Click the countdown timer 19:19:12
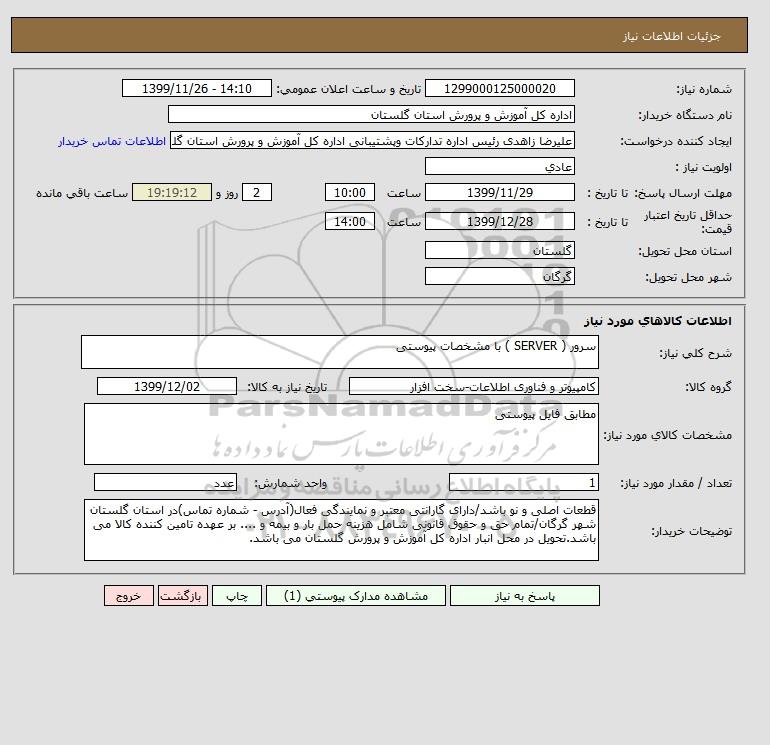This screenshot has height=745, width=770. [x=172, y=193]
